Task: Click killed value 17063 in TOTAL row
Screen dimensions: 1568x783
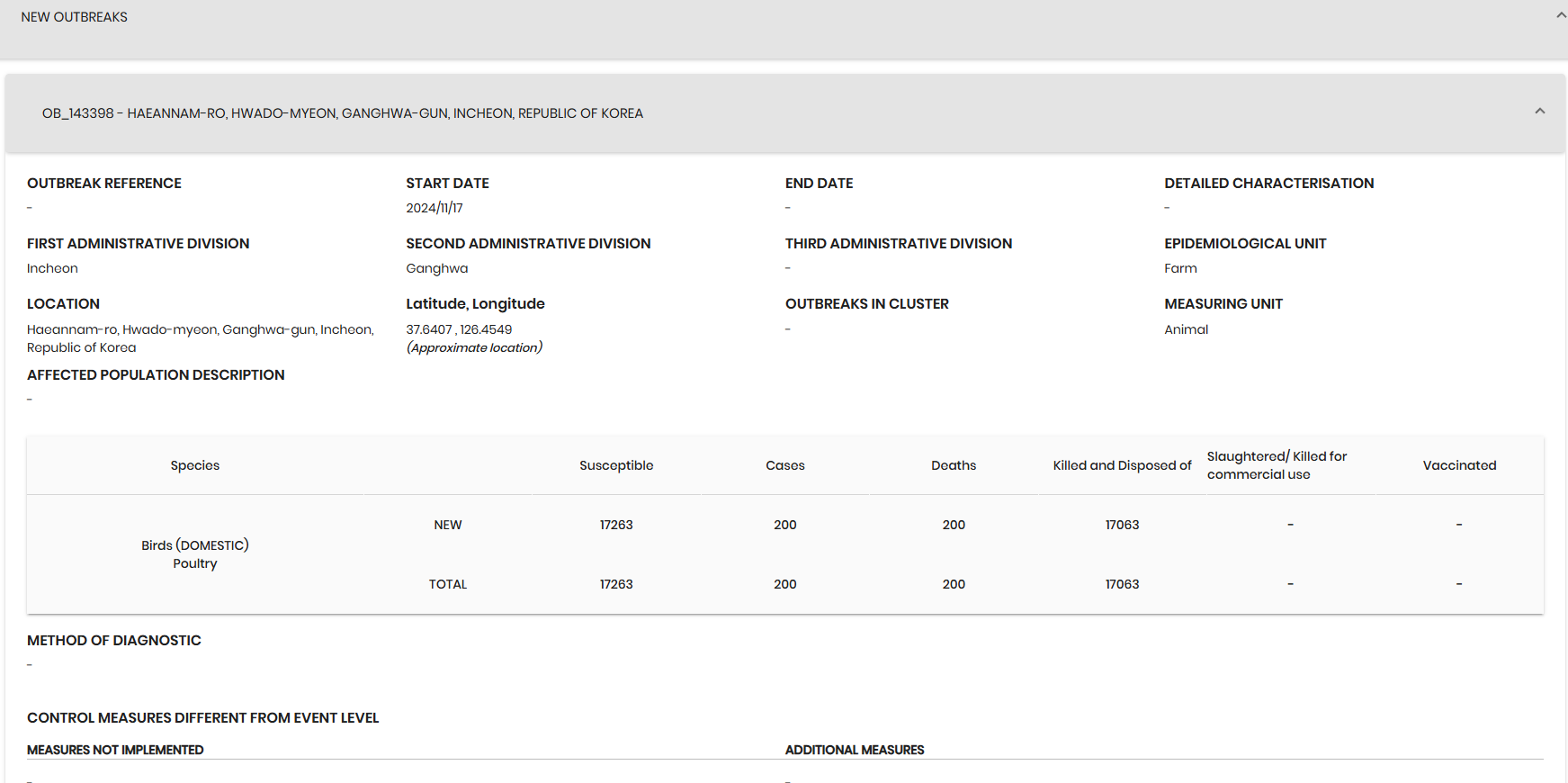Action: coord(1122,584)
